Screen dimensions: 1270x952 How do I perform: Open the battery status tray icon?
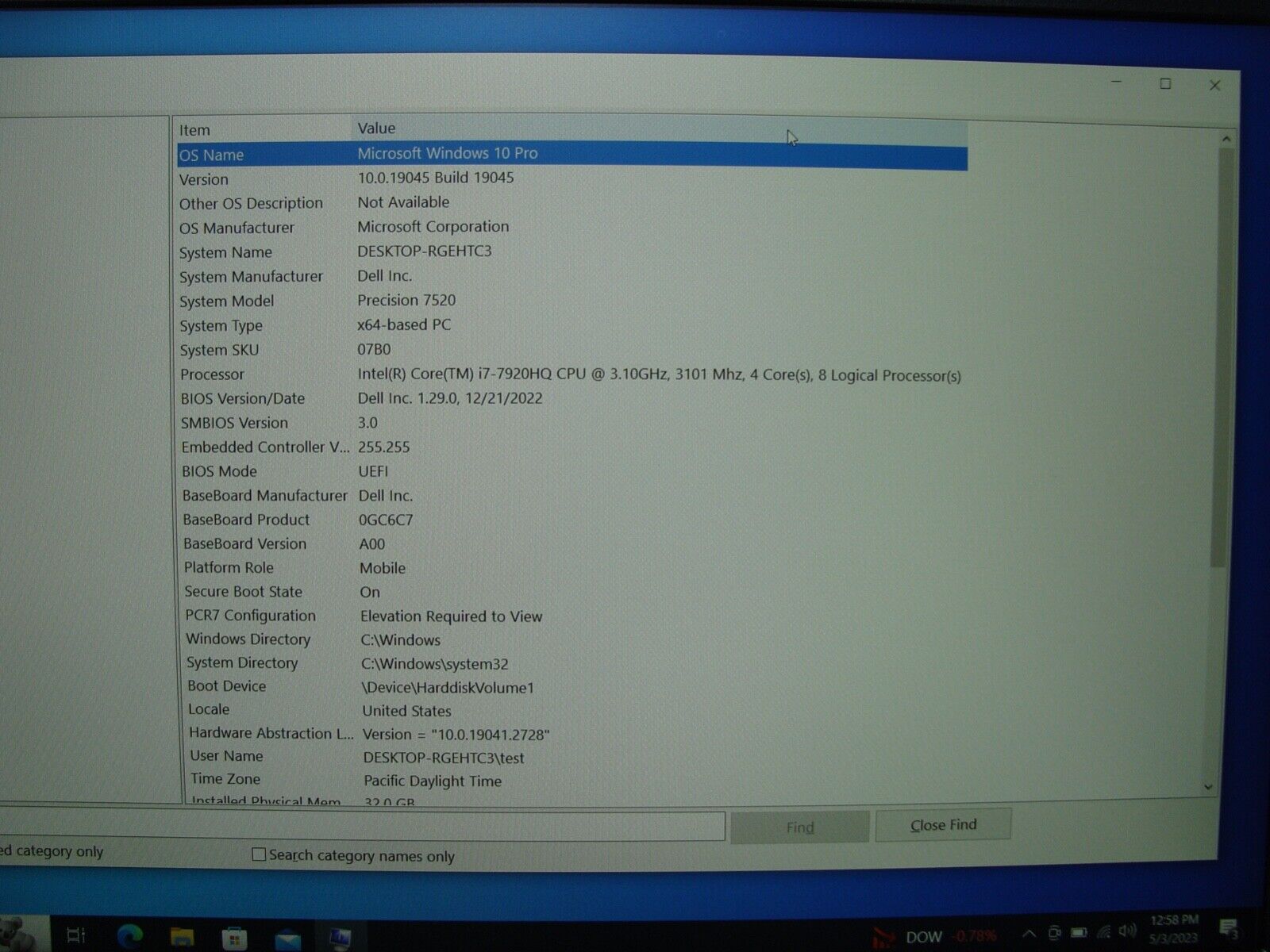1079,932
